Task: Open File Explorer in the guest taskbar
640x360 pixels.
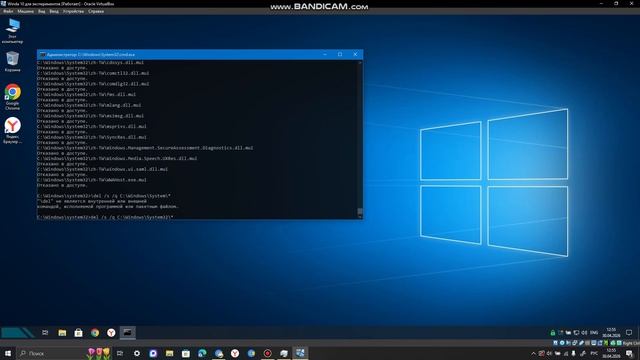Action: pos(62,333)
